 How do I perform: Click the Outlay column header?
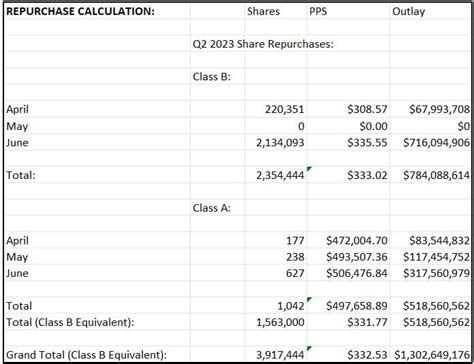(408, 11)
